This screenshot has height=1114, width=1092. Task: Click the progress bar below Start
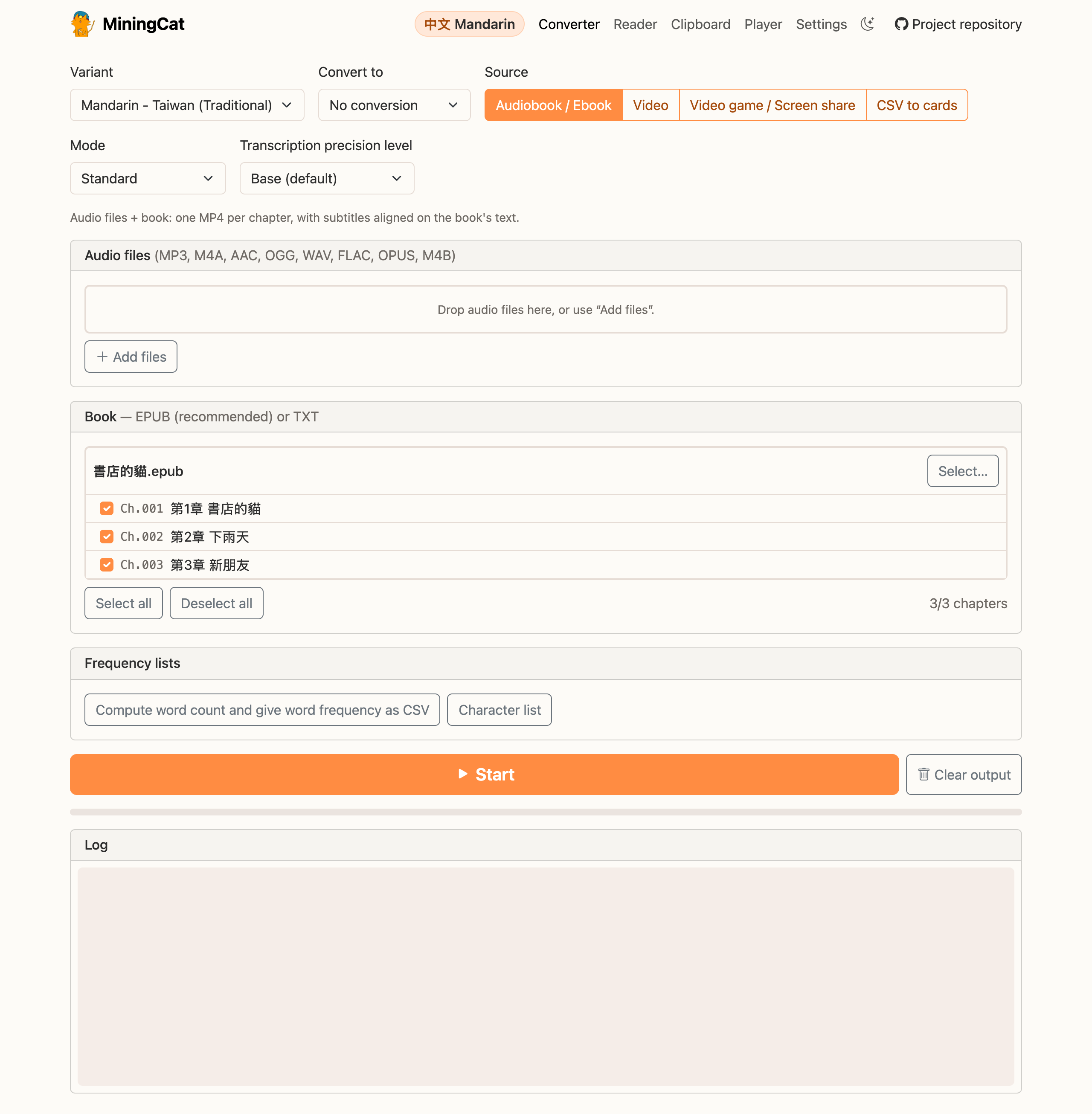click(x=546, y=812)
